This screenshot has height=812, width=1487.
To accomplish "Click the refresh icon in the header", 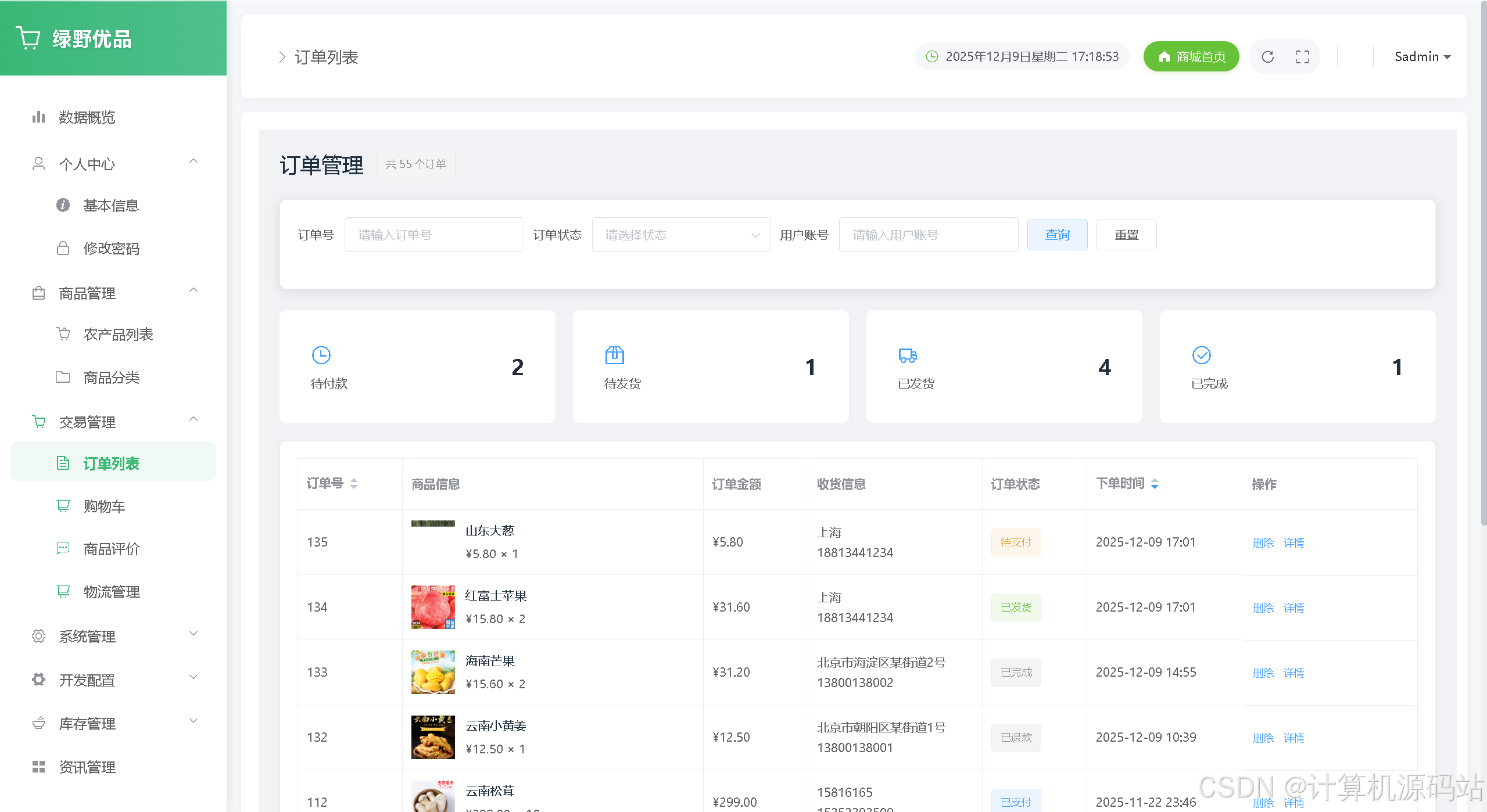I will point(1267,57).
